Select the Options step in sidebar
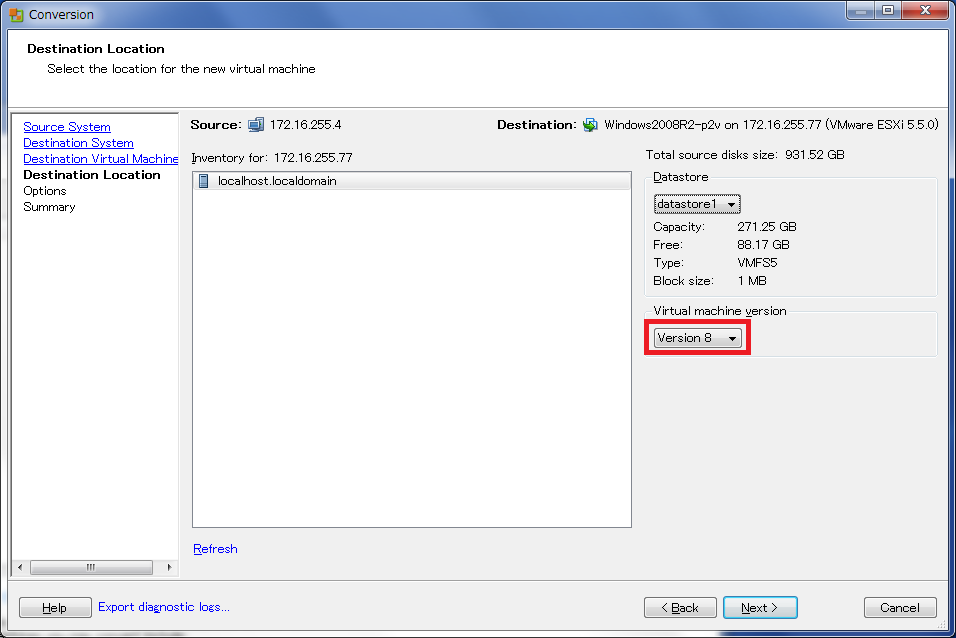Image resolution: width=956 pixels, height=638 pixels. pos(45,191)
